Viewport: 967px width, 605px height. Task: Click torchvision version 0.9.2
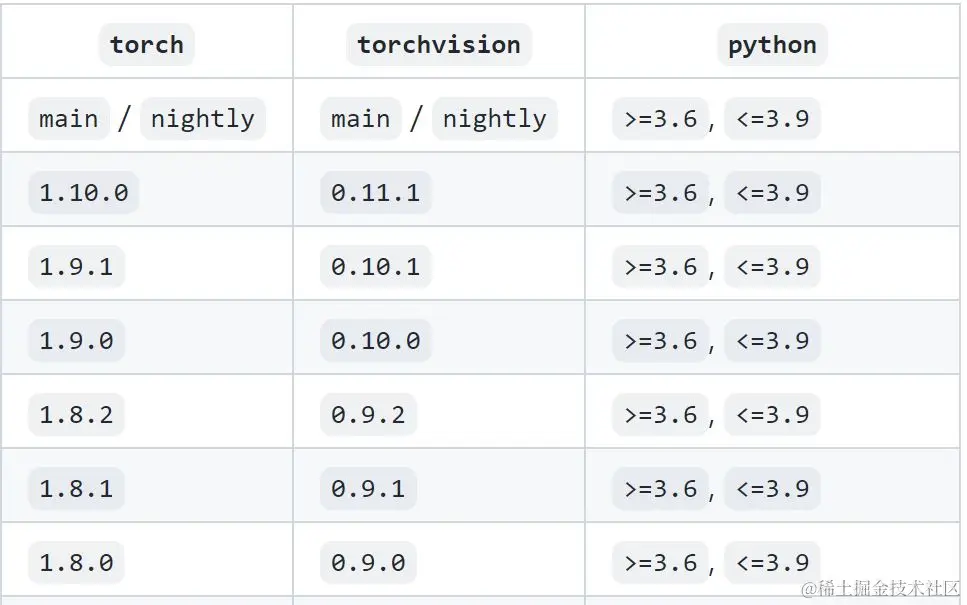tap(368, 414)
